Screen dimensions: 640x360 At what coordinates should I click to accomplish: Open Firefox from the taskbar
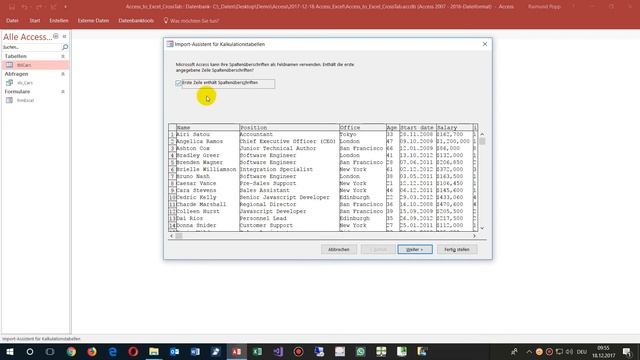click(92, 351)
